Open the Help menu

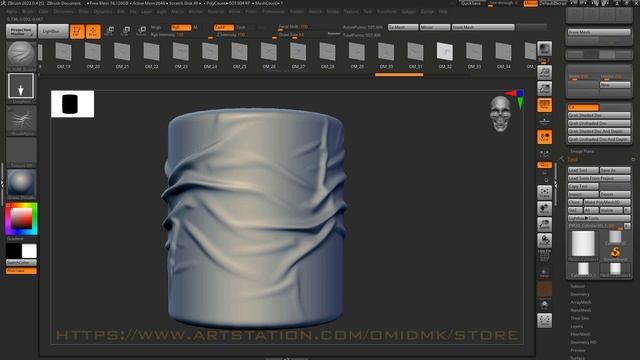443,12
